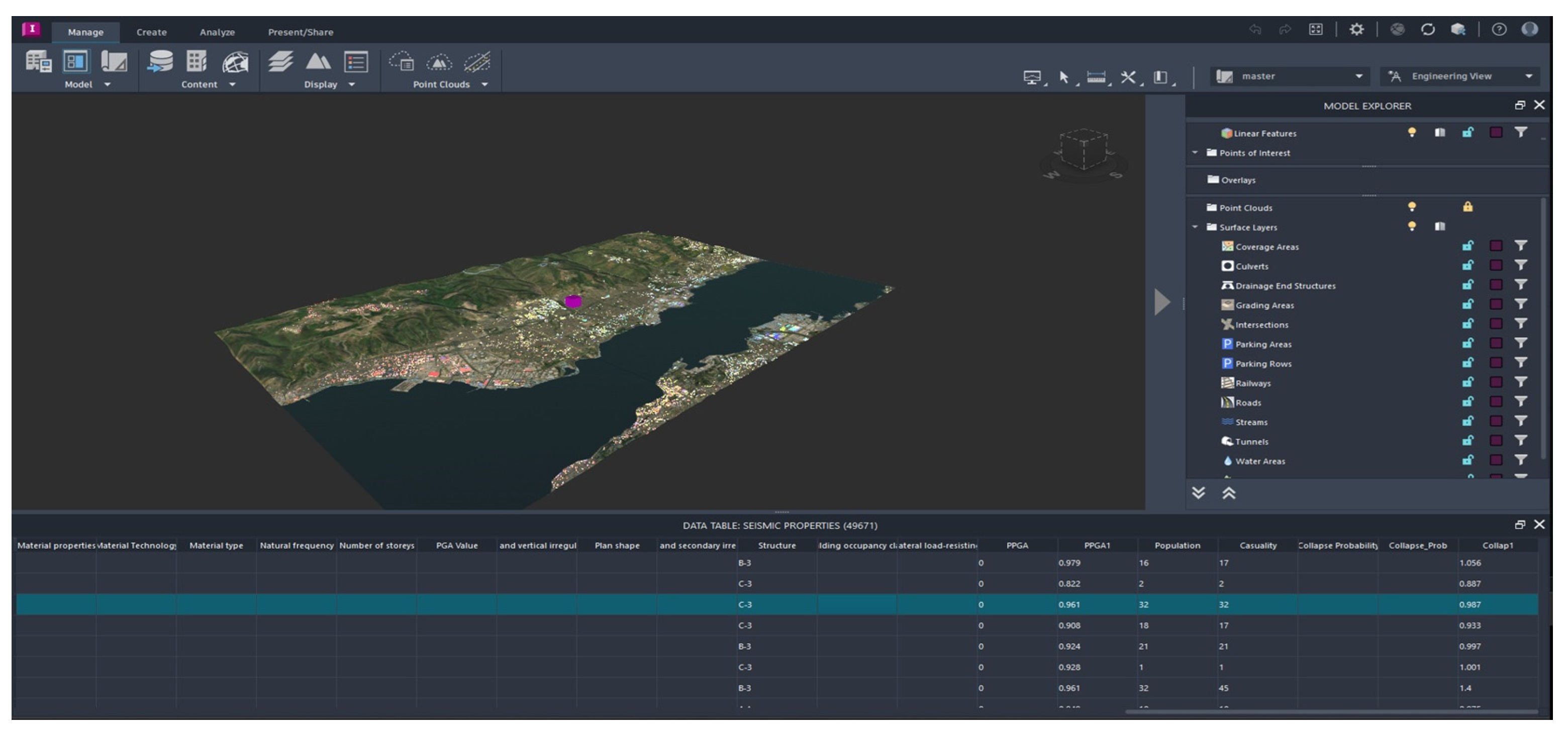This screenshot has height=733, width=1568.
Task: Click the Point Cloud Terrain icon
Action: [x=439, y=61]
